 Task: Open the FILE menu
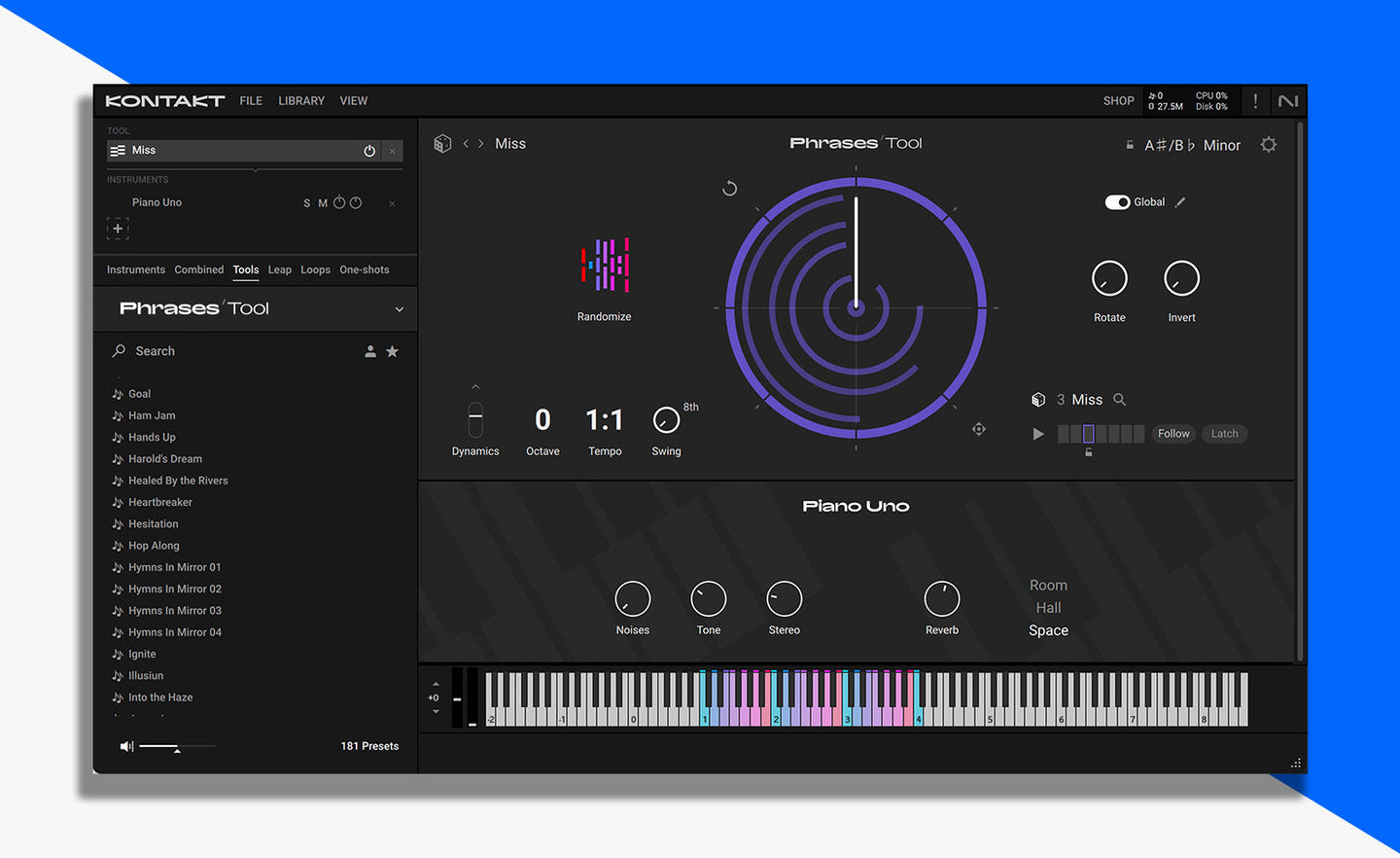pyautogui.click(x=251, y=101)
